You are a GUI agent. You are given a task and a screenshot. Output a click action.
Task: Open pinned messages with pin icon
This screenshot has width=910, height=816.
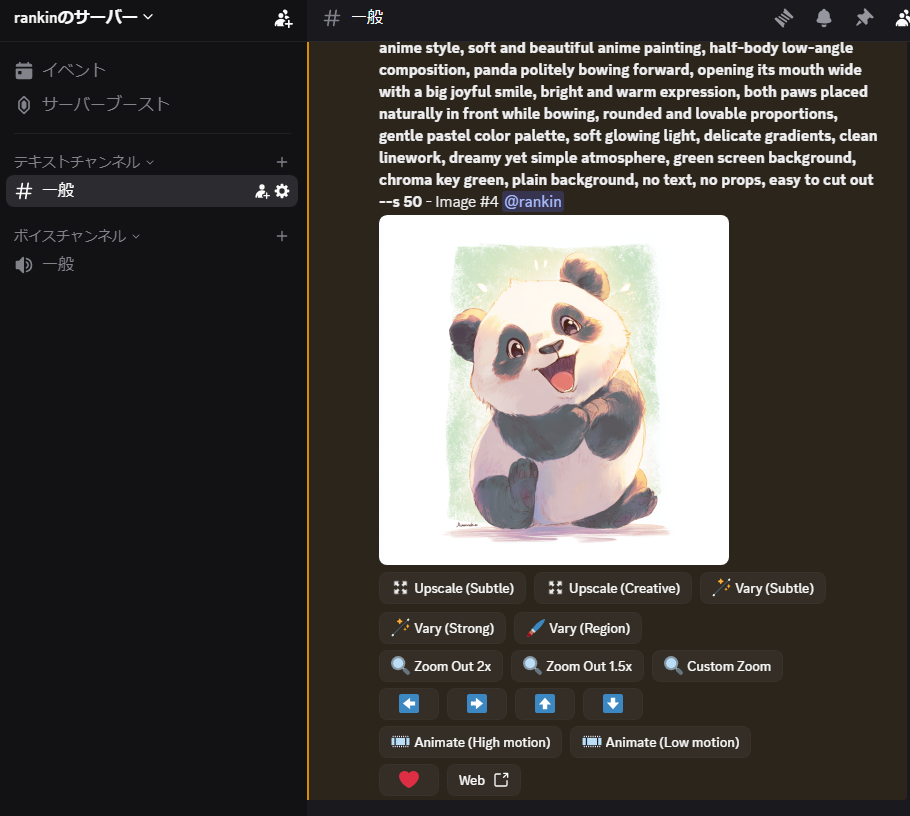[864, 18]
